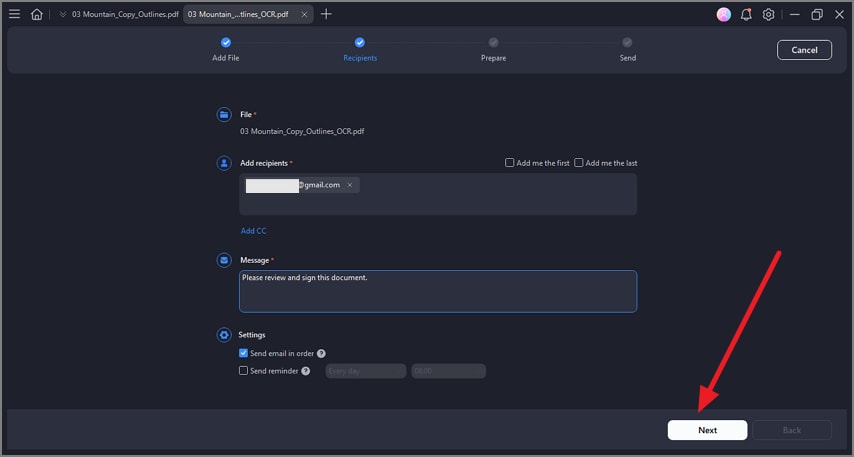Viewport: 854px width, 457px height.
Task: Go to the Prepare step
Action: pyautogui.click(x=493, y=50)
